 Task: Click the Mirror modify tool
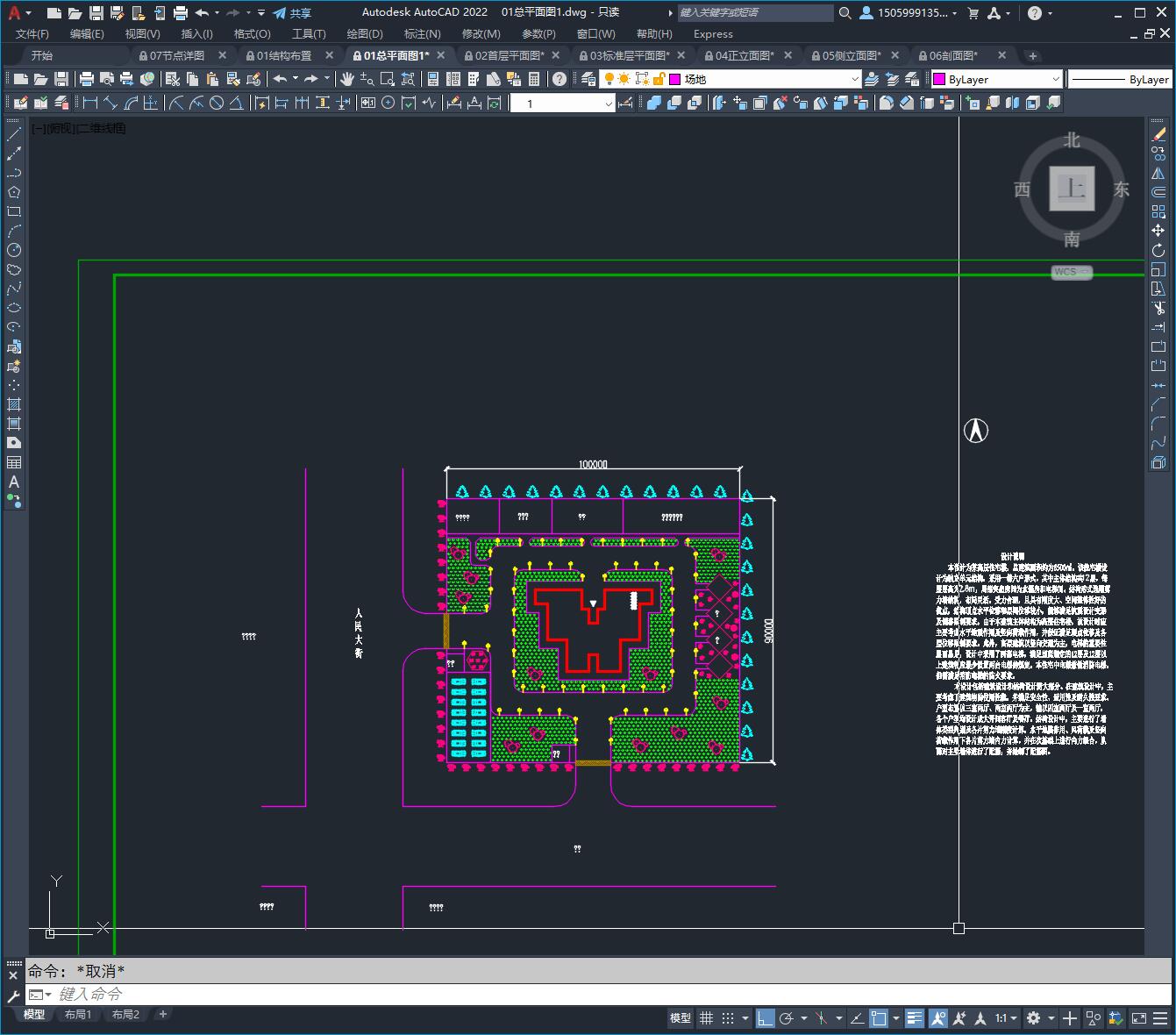[x=1158, y=174]
